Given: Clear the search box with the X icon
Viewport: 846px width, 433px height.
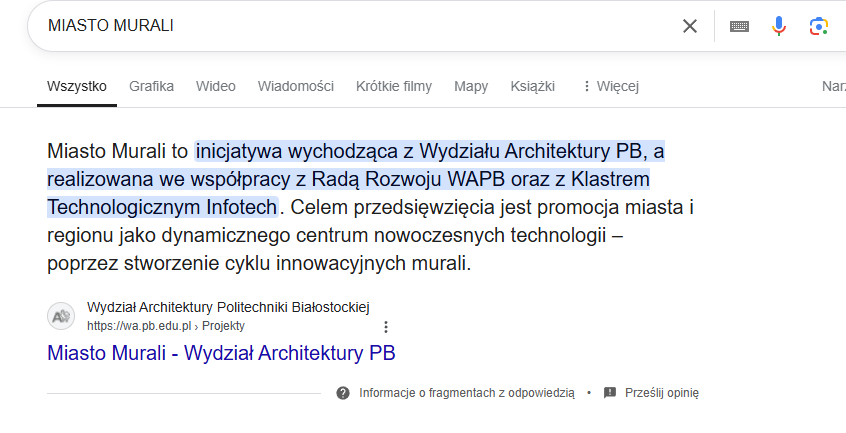Looking at the screenshot, I should coord(690,26).
